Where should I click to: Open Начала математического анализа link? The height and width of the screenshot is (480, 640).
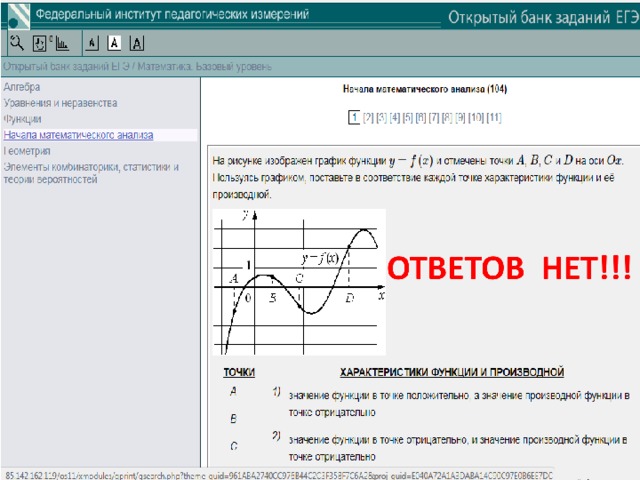tap(78, 135)
